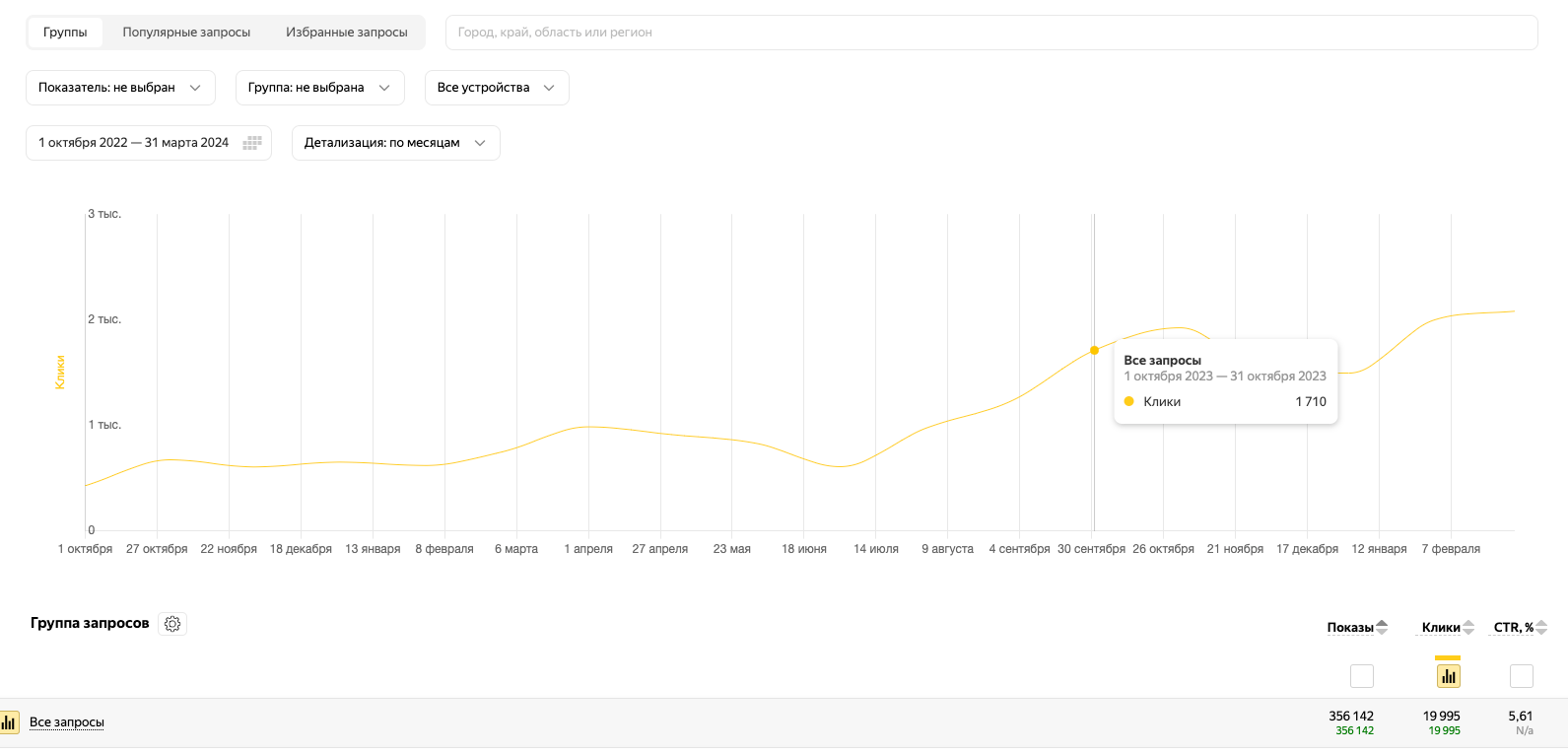Expand the 'Все устройства' device dropdown

pyautogui.click(x=496, y=88)
